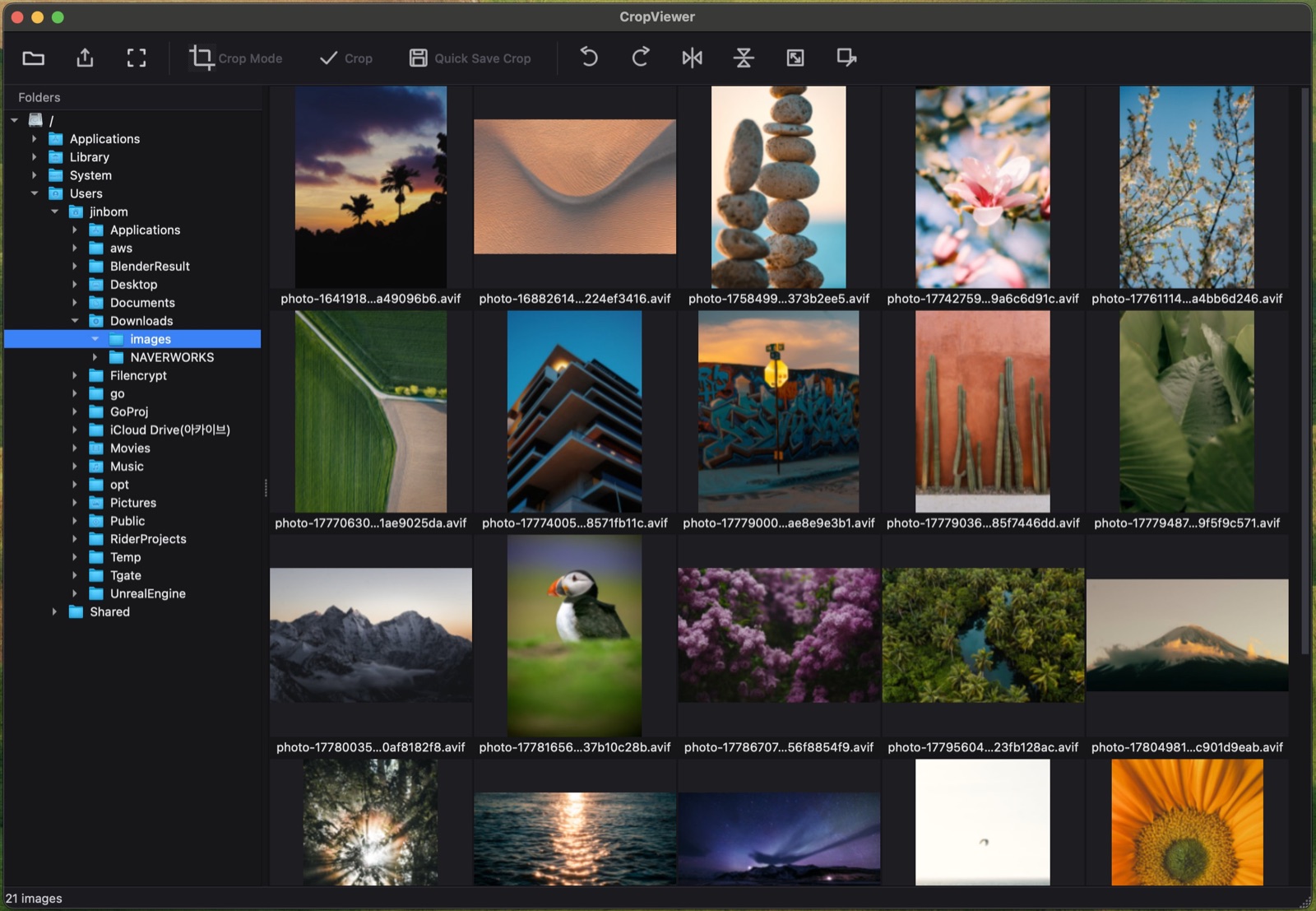Click the root disk drive icon
The image size is (1316, 911).
tap(35, 120)
